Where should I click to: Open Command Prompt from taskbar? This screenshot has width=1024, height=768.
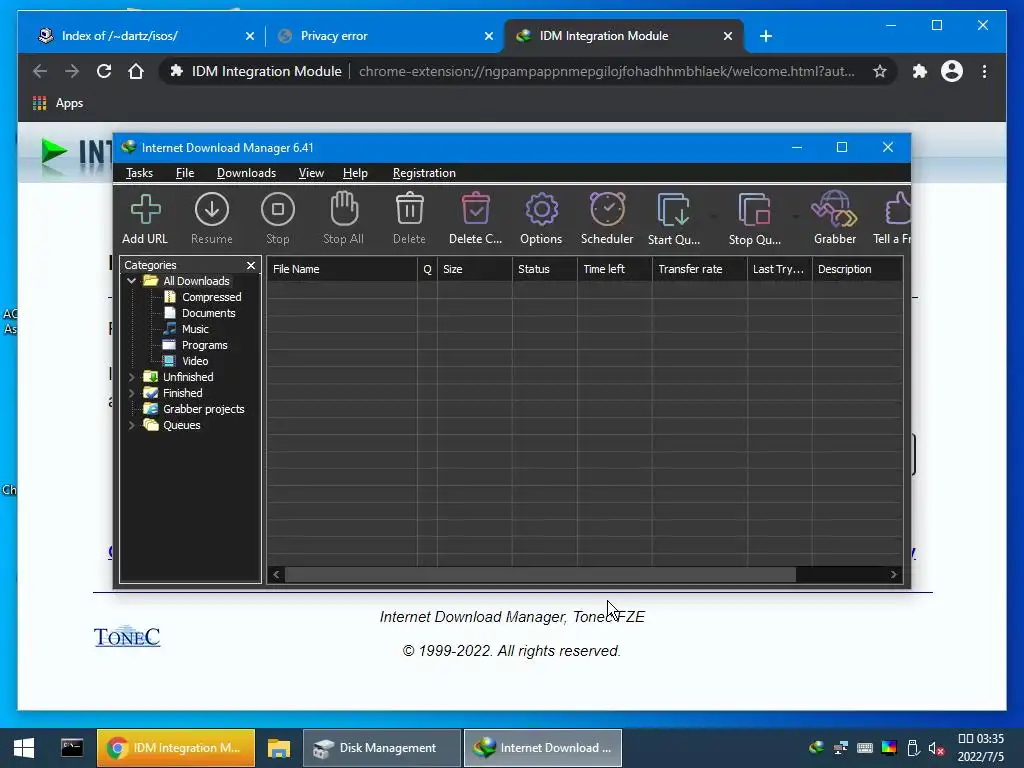(72, 748)
